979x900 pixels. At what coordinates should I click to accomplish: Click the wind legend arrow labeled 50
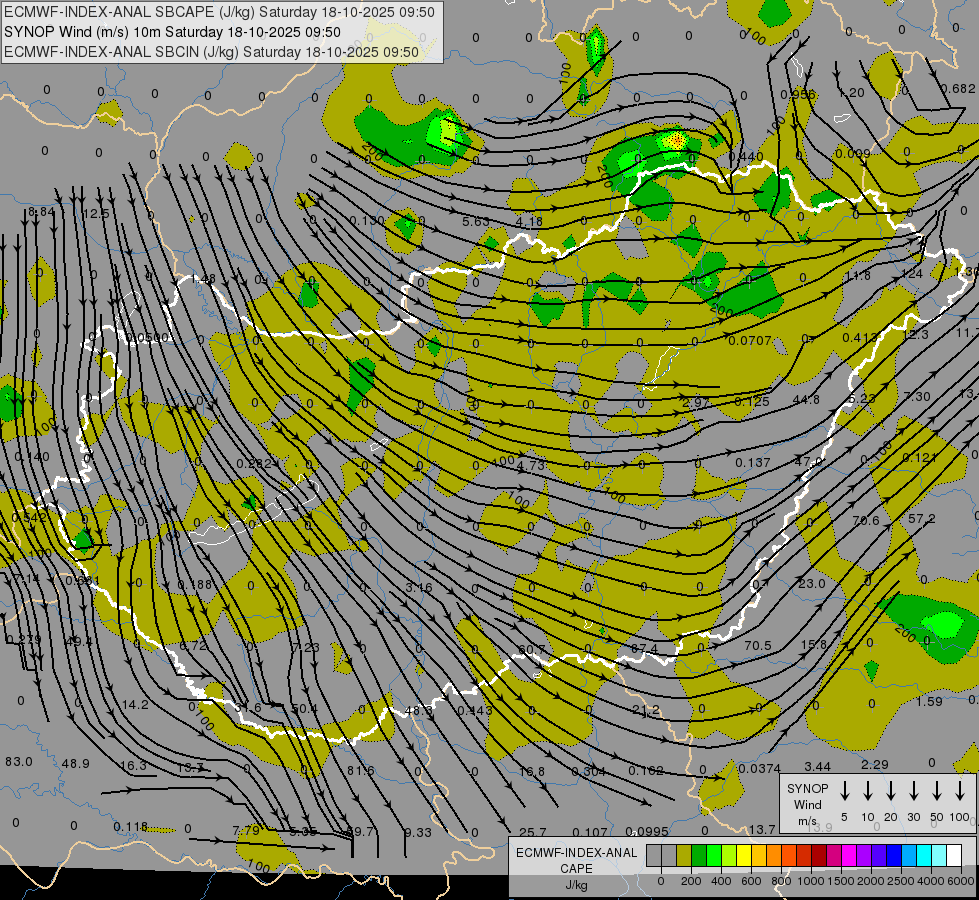937,790
